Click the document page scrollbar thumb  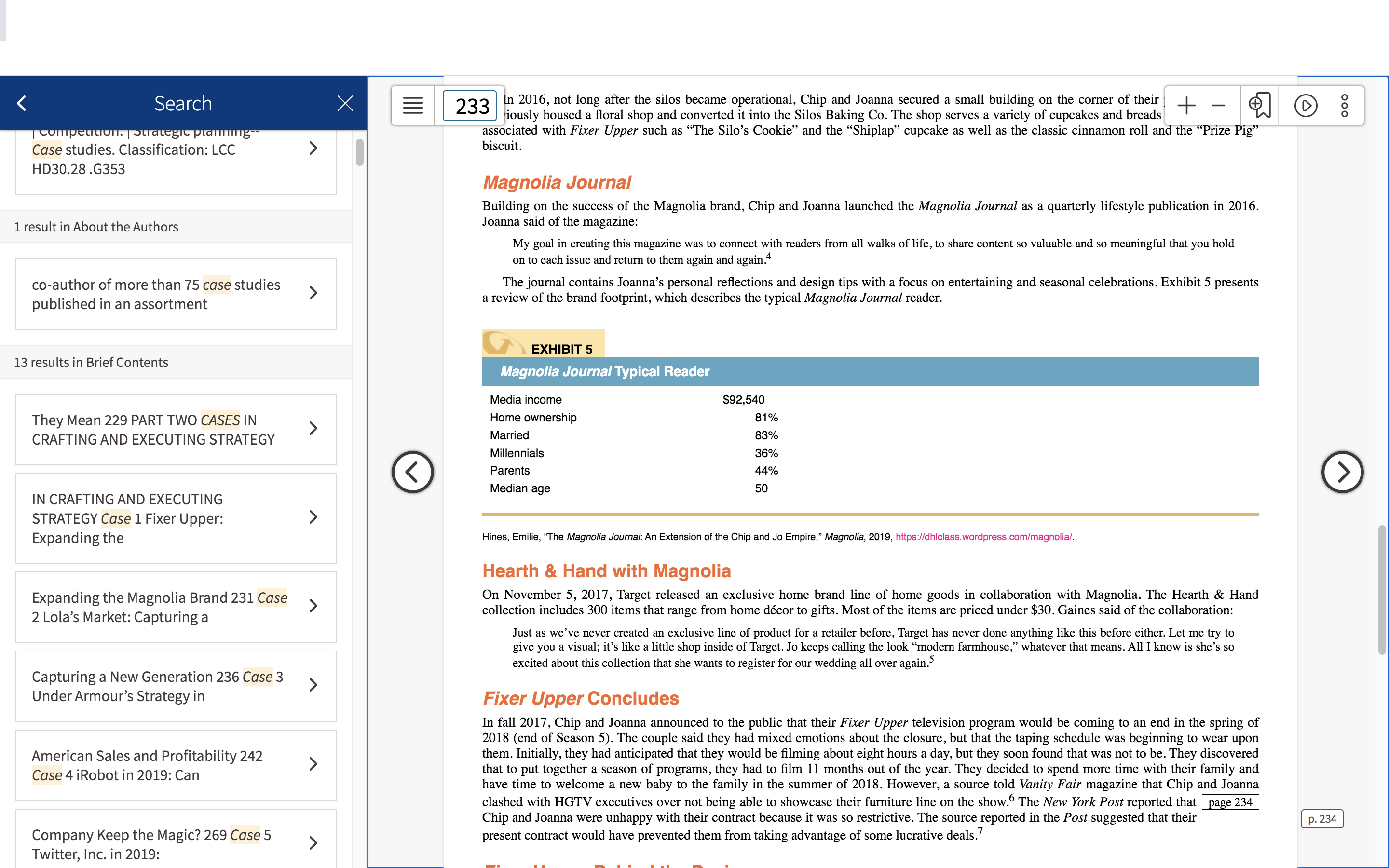1382,590
